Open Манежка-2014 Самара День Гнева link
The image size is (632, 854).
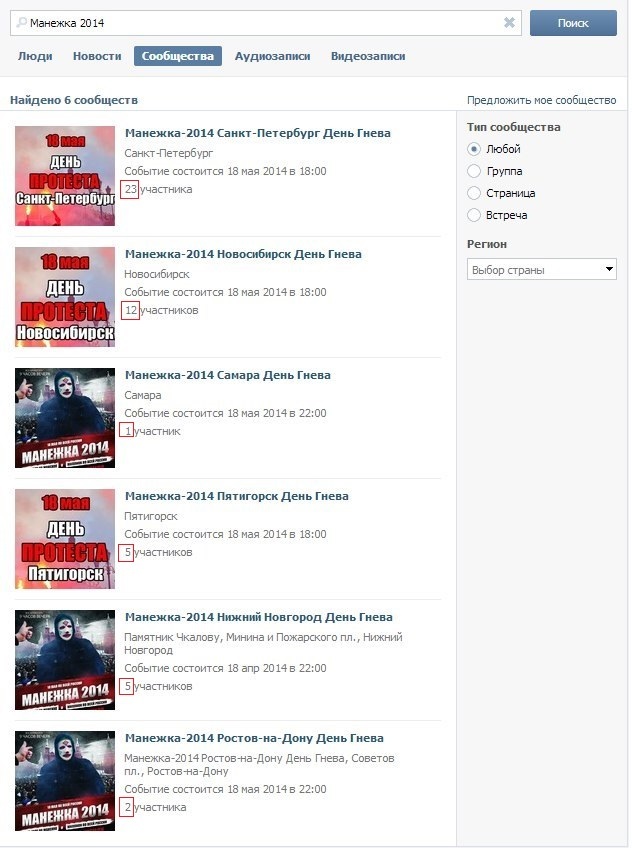click(x=228, y=375)
